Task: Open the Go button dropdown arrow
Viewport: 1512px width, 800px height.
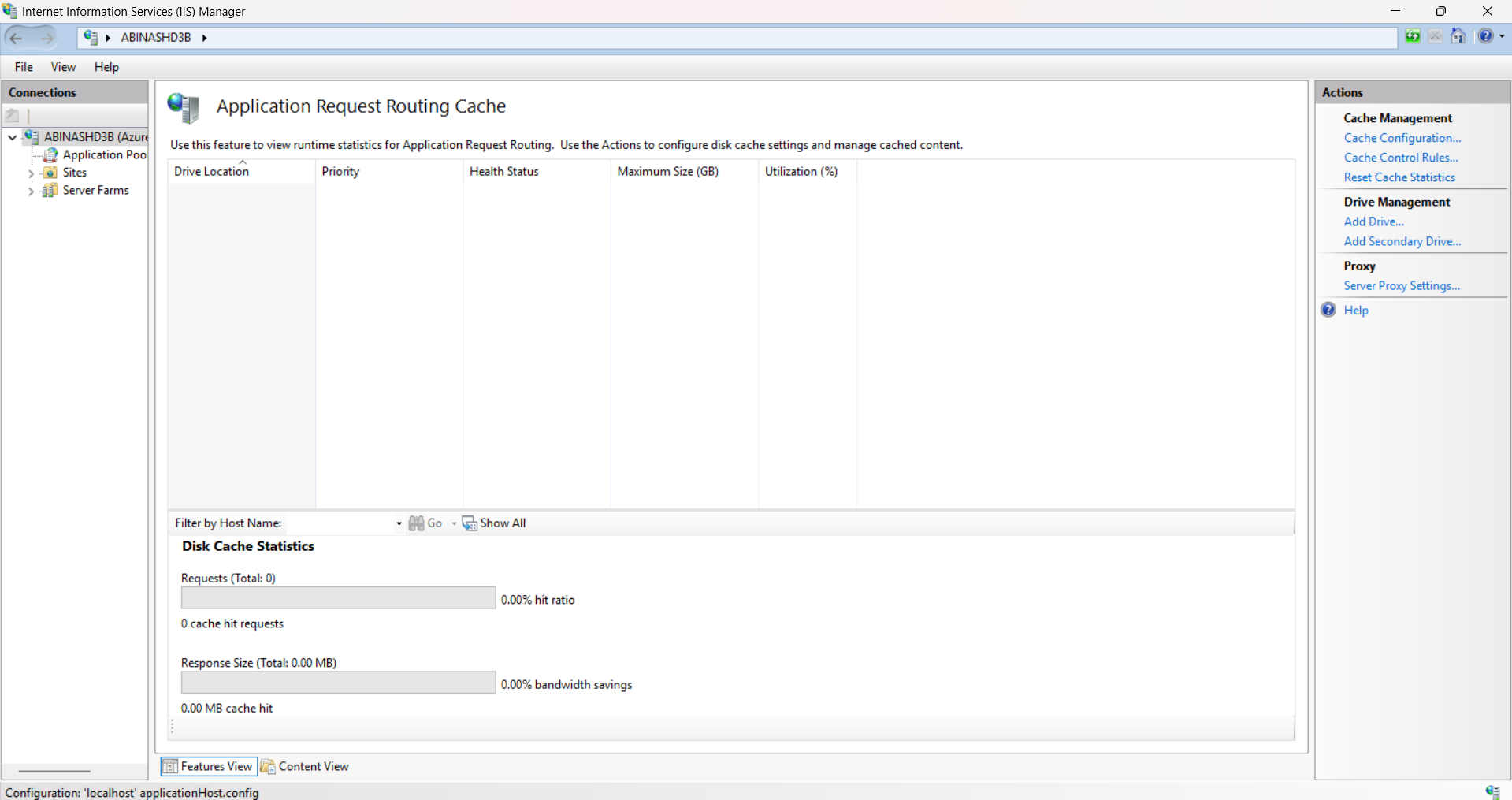Action: 454,523
